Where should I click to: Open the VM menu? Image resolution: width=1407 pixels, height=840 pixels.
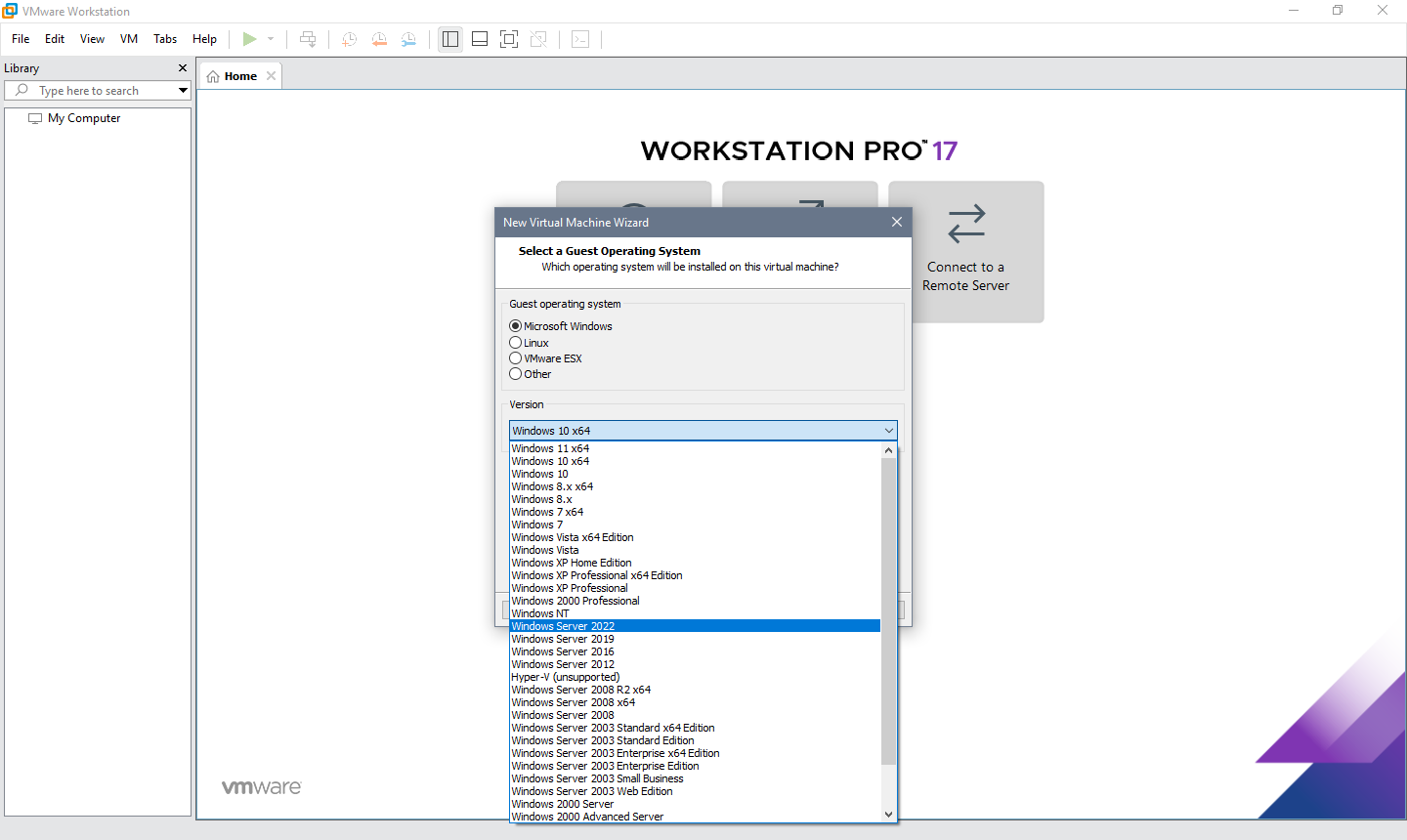coord(129,39)
